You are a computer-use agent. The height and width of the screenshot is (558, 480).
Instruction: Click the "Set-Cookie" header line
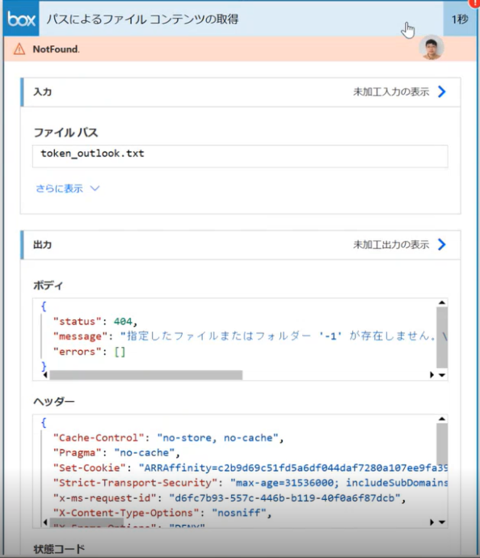tap(250, 468)
